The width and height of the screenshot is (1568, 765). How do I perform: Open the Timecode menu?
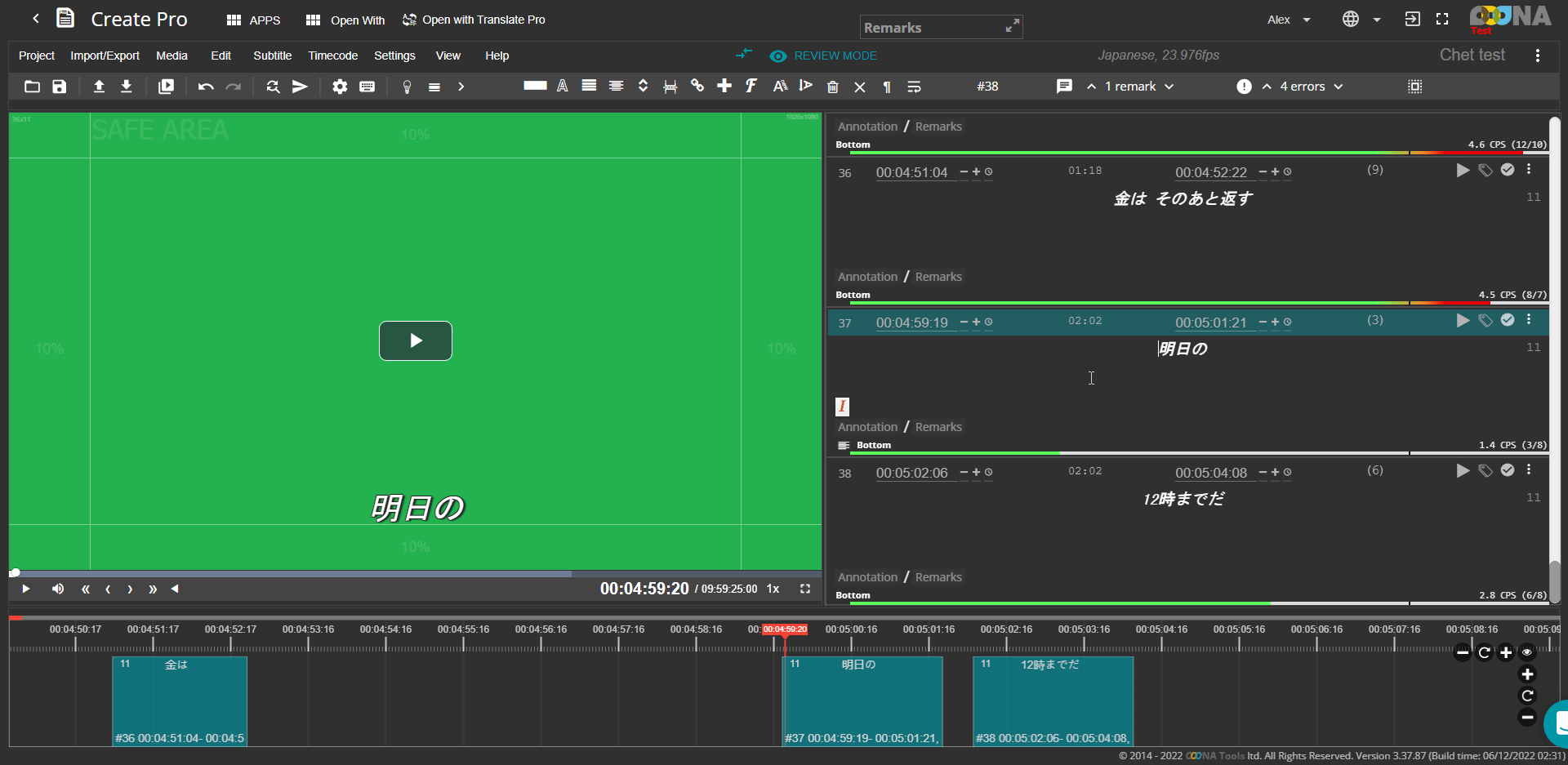pyautogui.click(x=332, y=56)
